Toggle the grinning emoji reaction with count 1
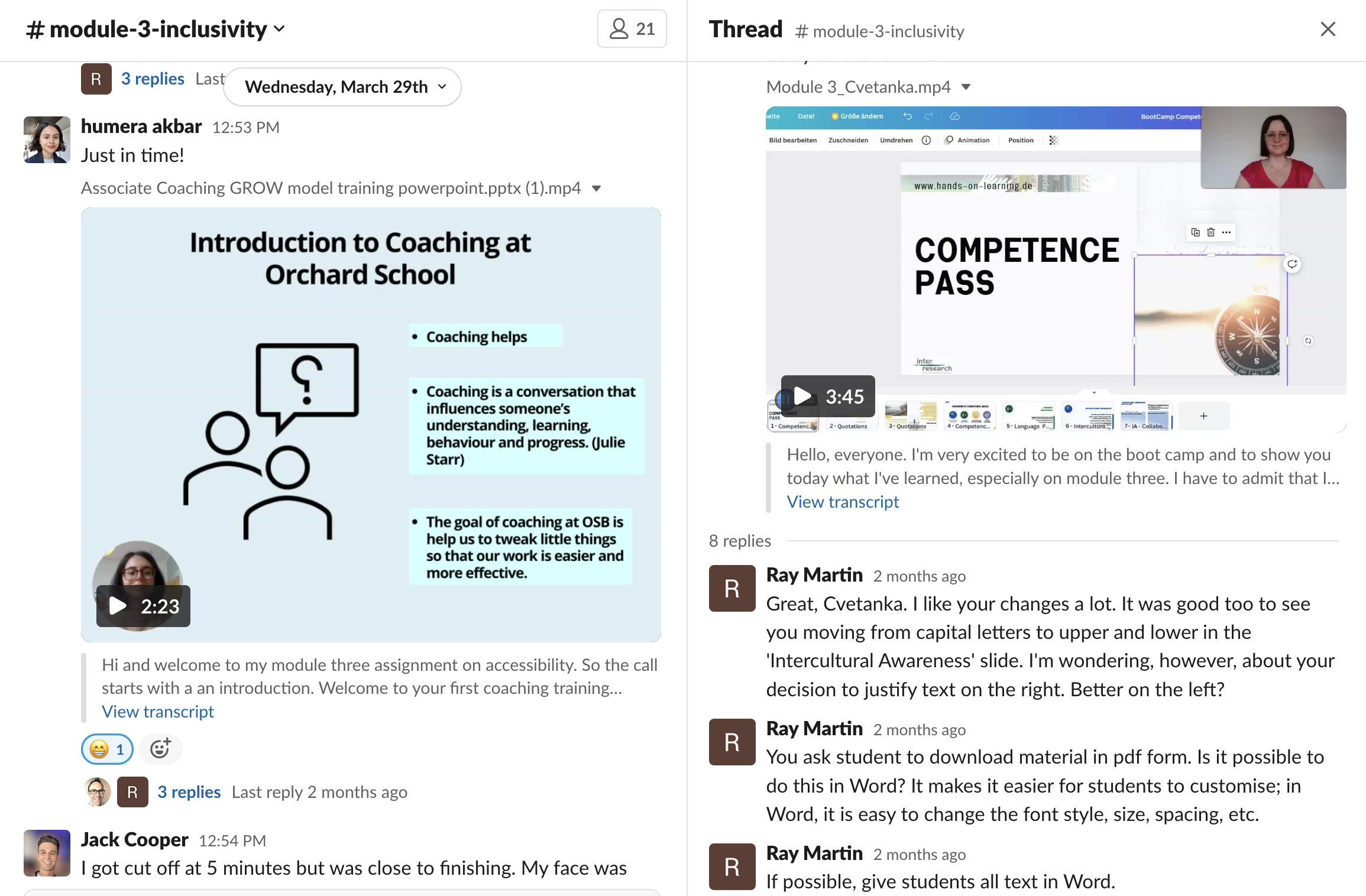The image size is (1366, 896). pos(107,749)
